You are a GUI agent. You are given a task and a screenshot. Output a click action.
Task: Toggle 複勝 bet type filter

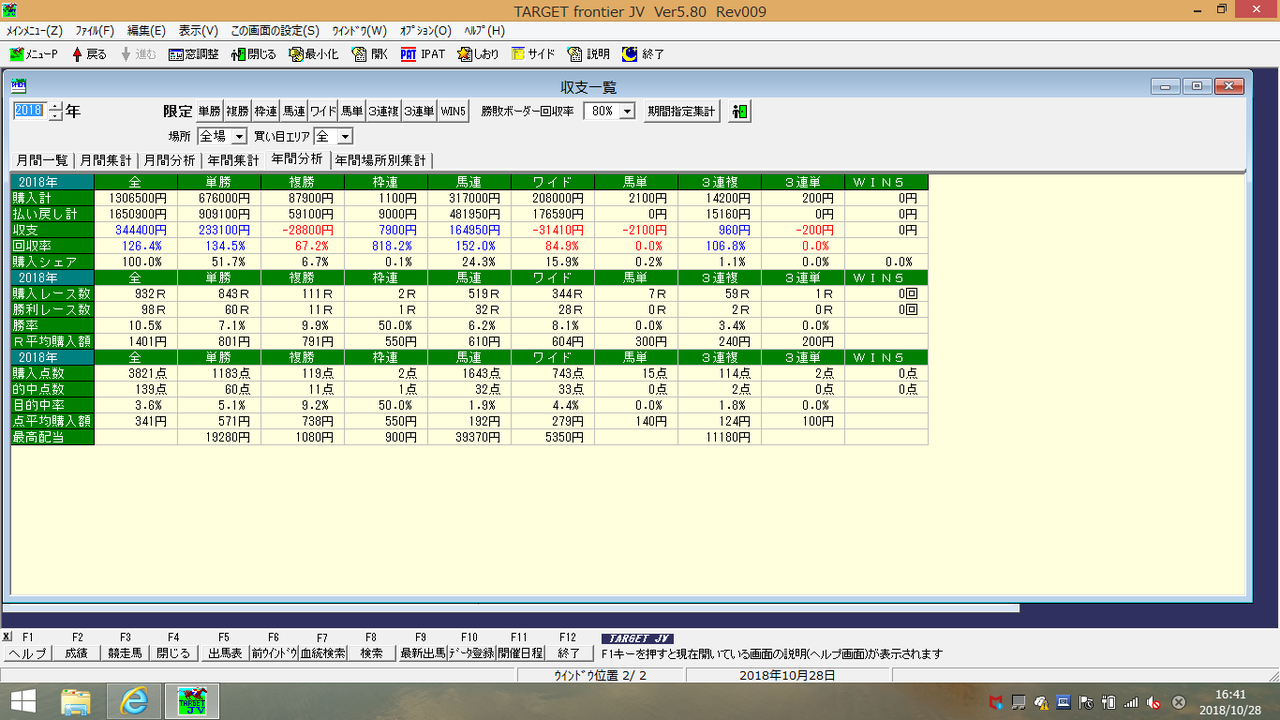[237, 112]
